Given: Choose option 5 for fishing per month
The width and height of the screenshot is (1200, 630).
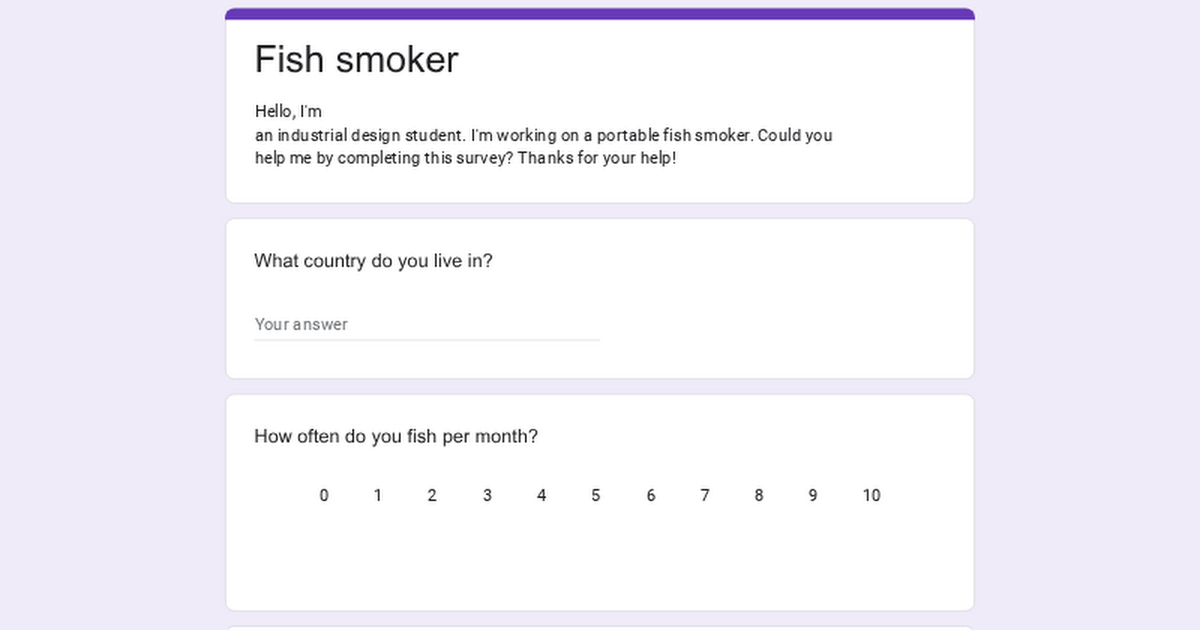Looking at the screenshot, I should coord(596,496).
